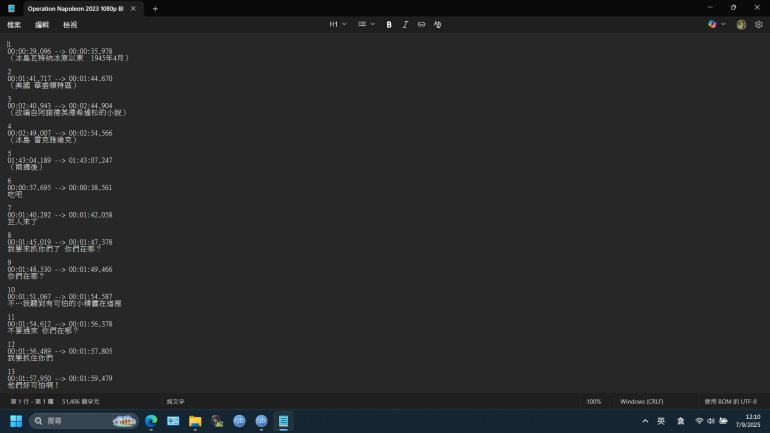Click the plain text format status entry
Viewport: 770px width, 433px height.
pos(175,402)
